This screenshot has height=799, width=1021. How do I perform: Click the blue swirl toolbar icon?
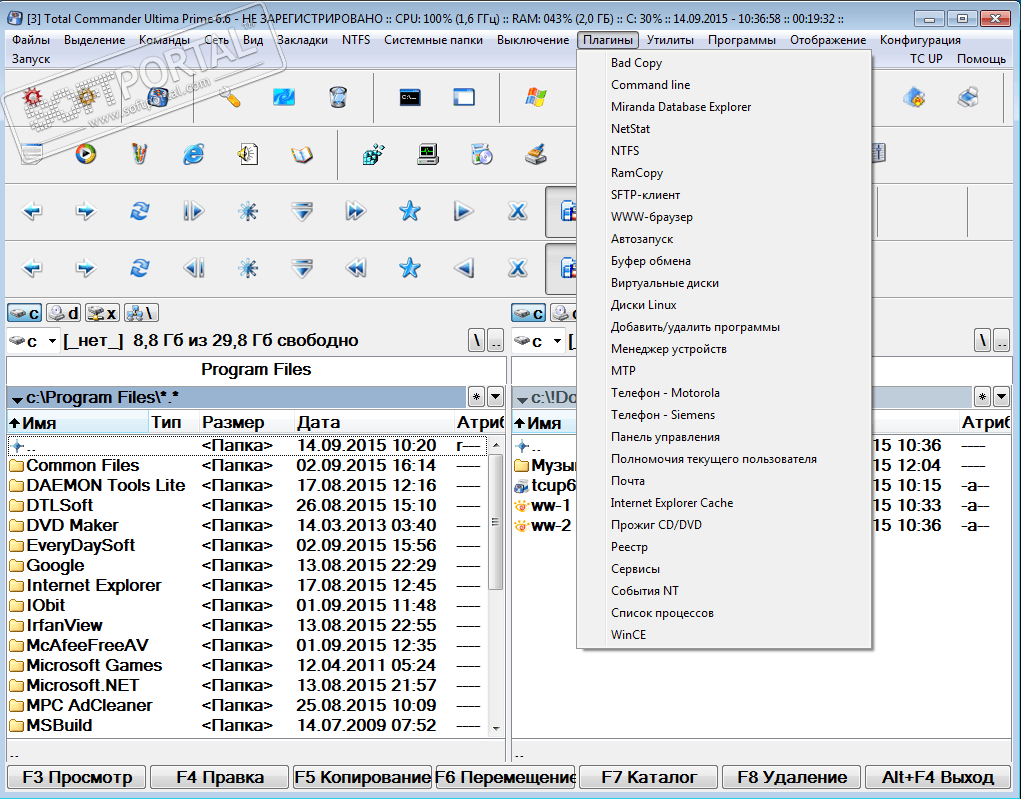[x=284, y=98]
